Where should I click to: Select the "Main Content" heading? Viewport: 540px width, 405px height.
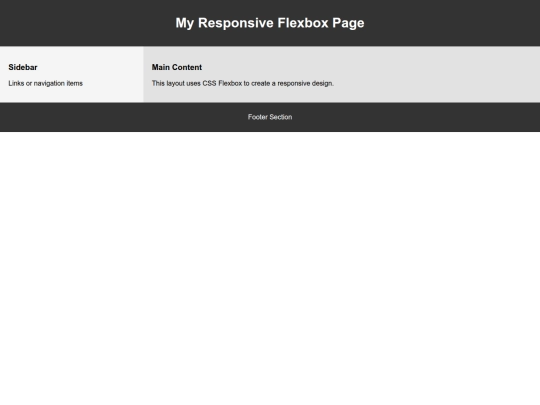coord(177,67)
